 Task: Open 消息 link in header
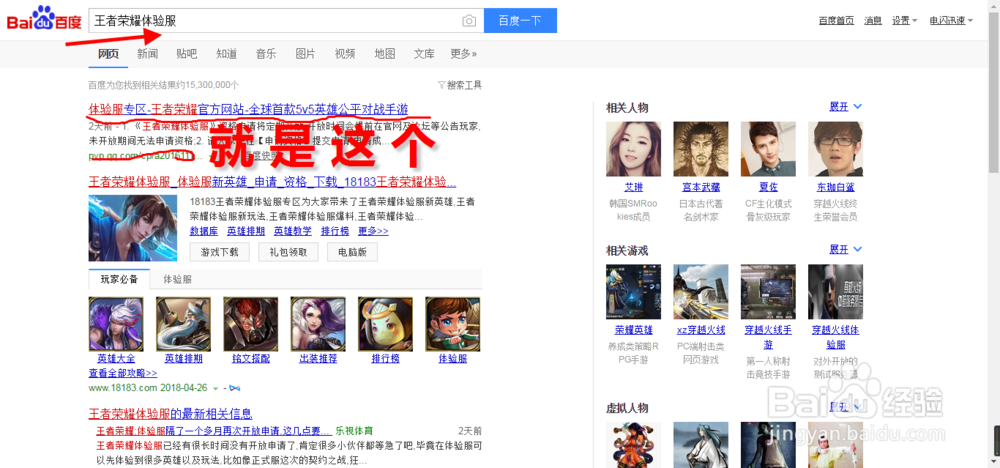click(873, 20)
